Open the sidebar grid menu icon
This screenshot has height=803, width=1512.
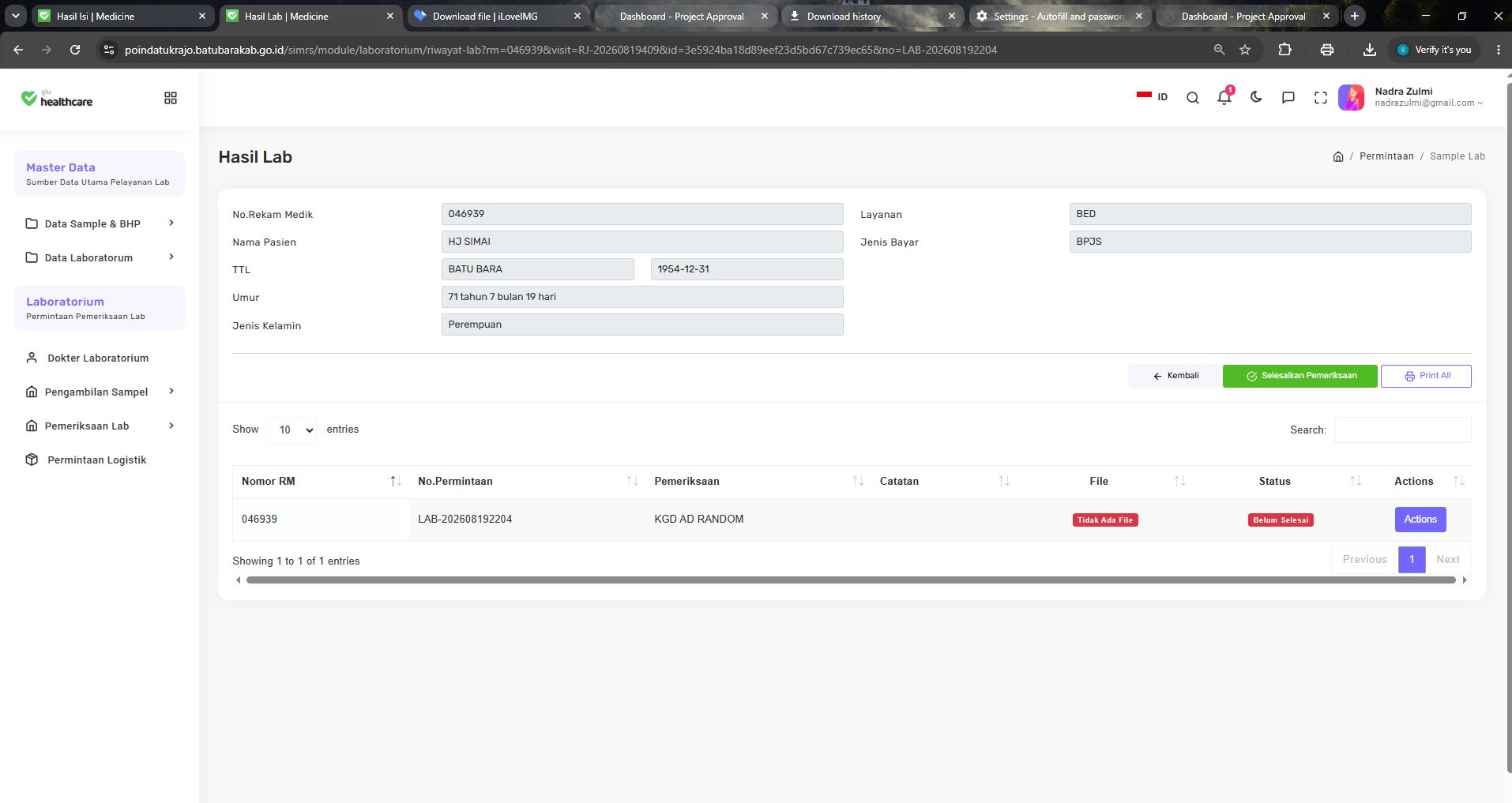pos(171,98)
